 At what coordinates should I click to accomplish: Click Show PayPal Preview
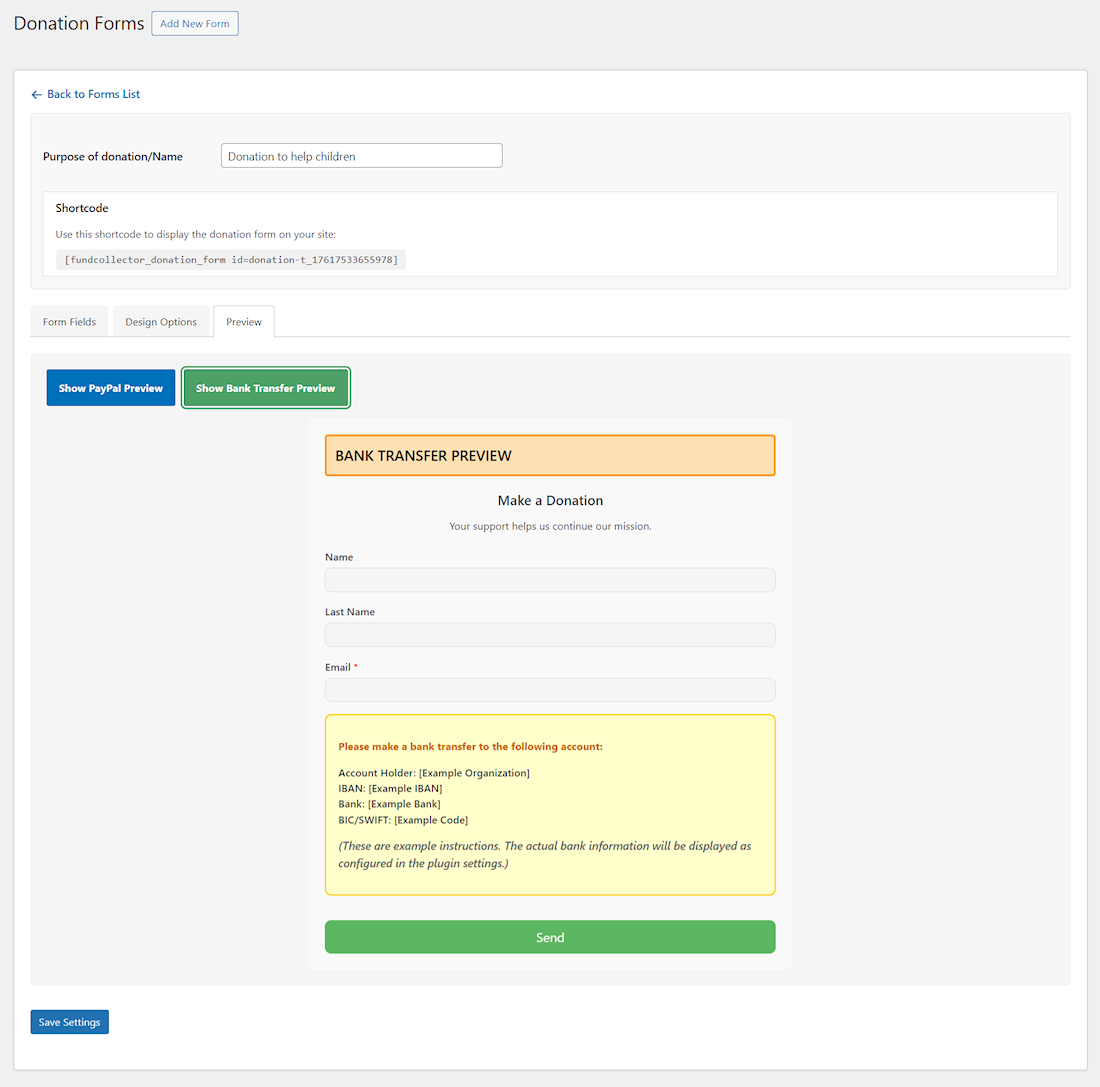coord(110,387)
